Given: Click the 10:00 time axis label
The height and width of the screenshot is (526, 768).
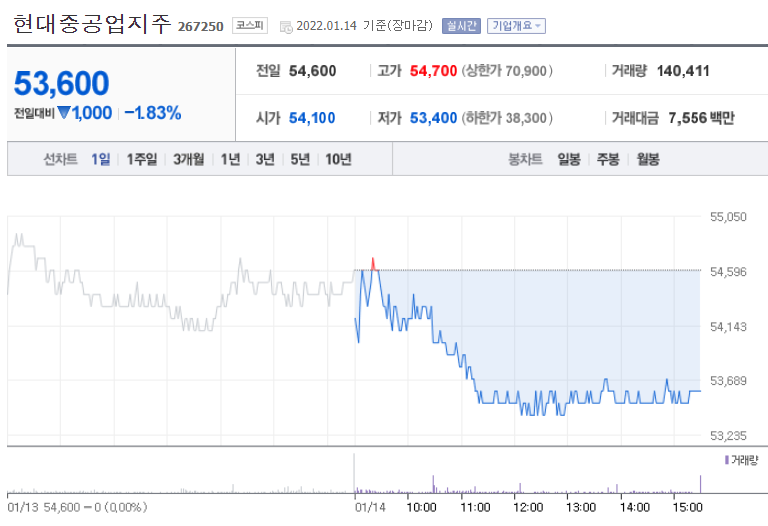Looking at the screenshot, I should click(x=421, y=507).
